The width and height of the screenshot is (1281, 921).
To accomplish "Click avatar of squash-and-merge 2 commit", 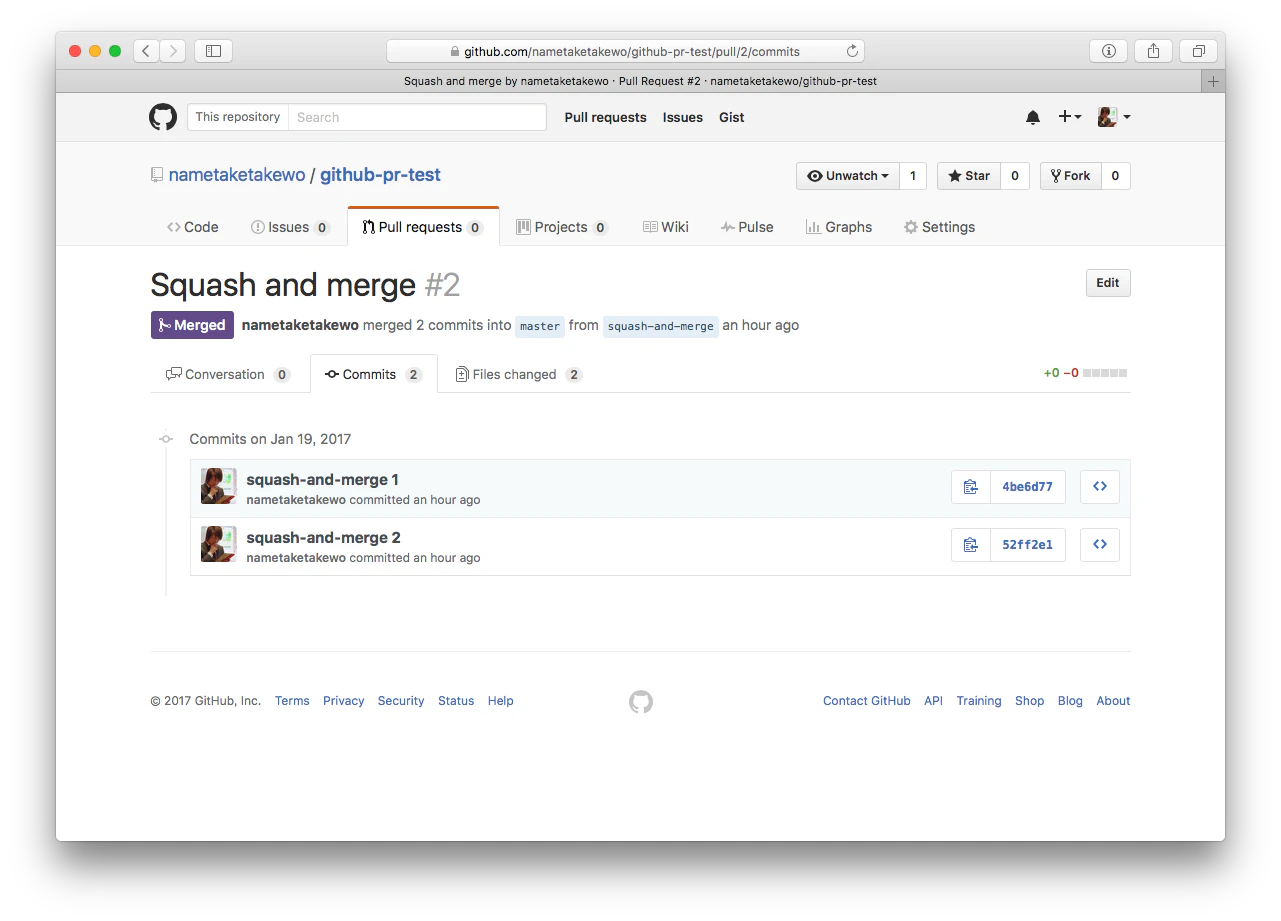I will [x=218, y=544].
